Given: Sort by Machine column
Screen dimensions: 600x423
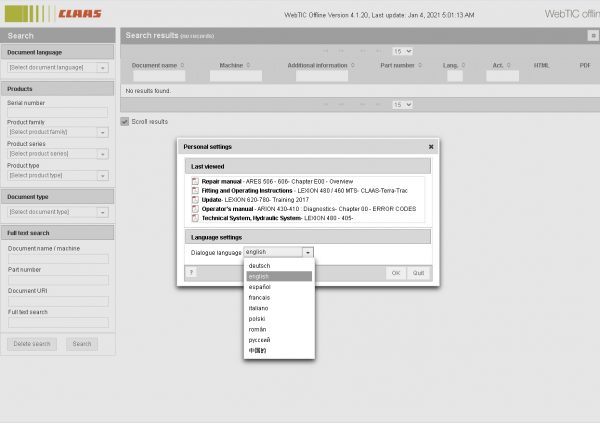Looking at the screenshot, I should pyautogui.click(x=248, y=65).
